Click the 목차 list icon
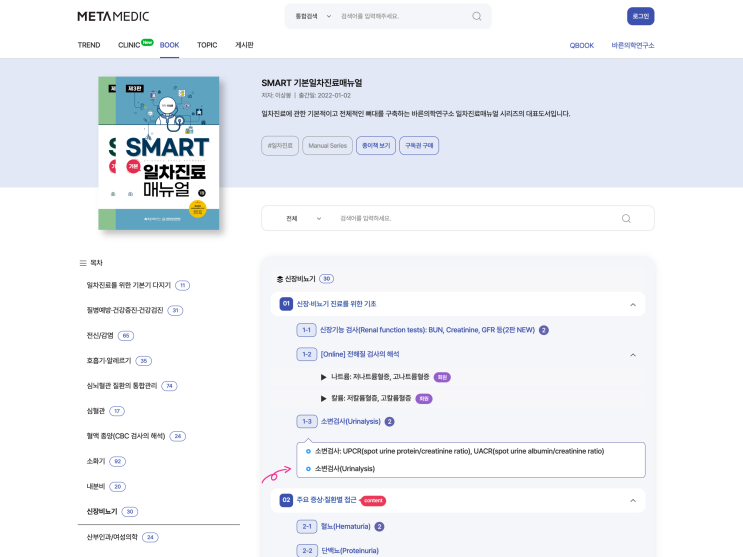Screen dimensions: 743x557 click(83, 263)
